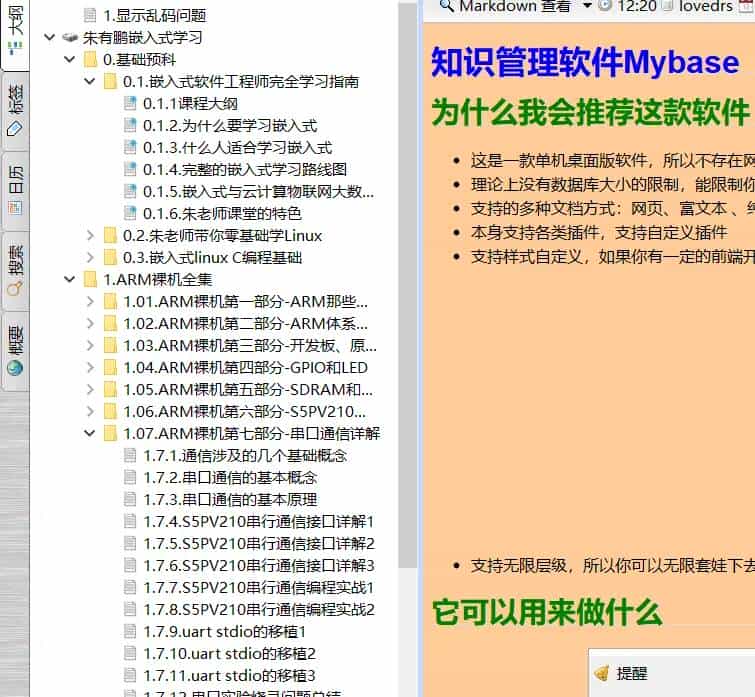
Task: Open the 概要 overview side tab
Action: pyautogui.click(x=15, y=350)
